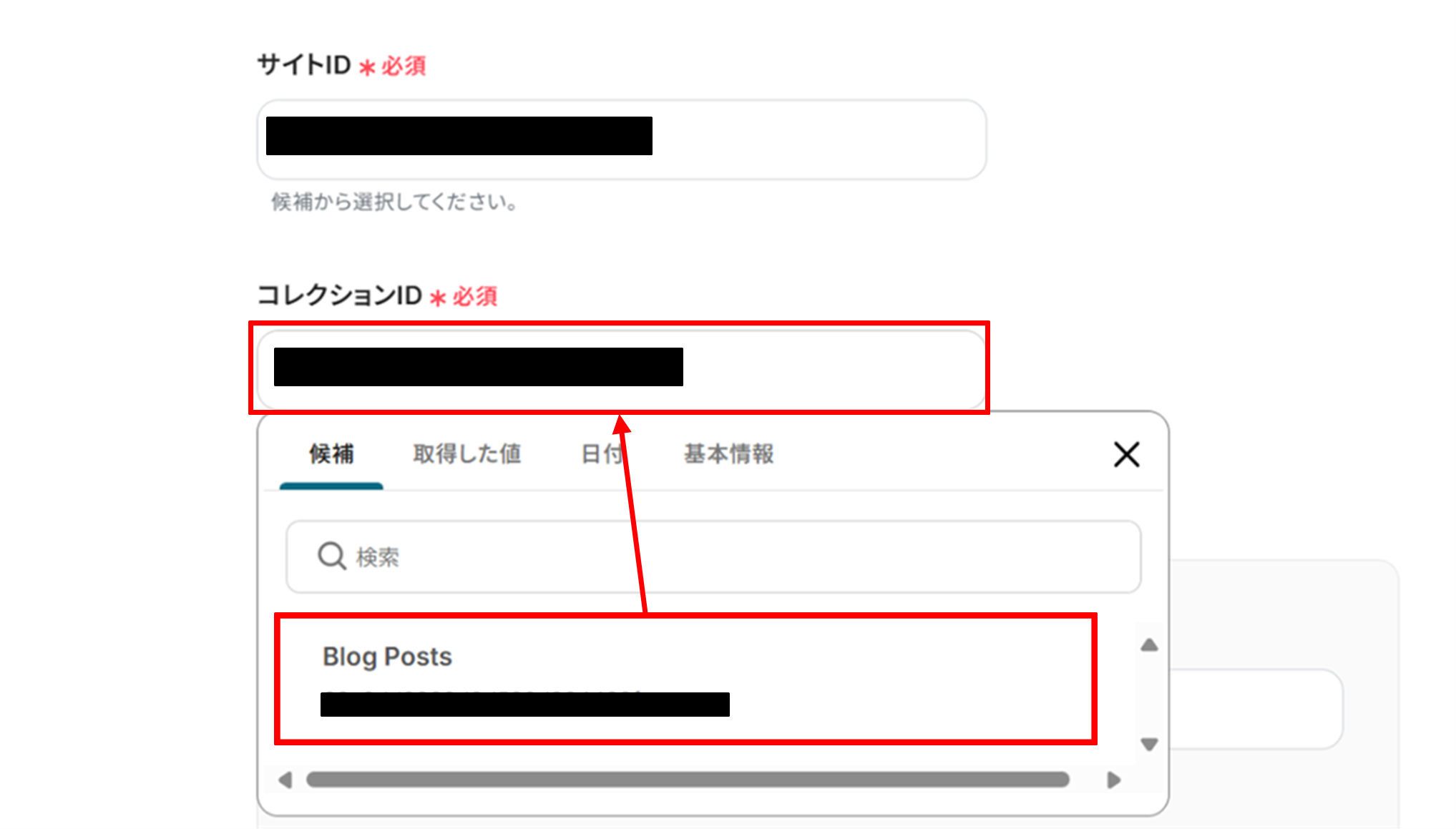Screen dimensions: 1456x829
Task: Click the scroll up arrow in list
Action: click(x=1149, y=645)
